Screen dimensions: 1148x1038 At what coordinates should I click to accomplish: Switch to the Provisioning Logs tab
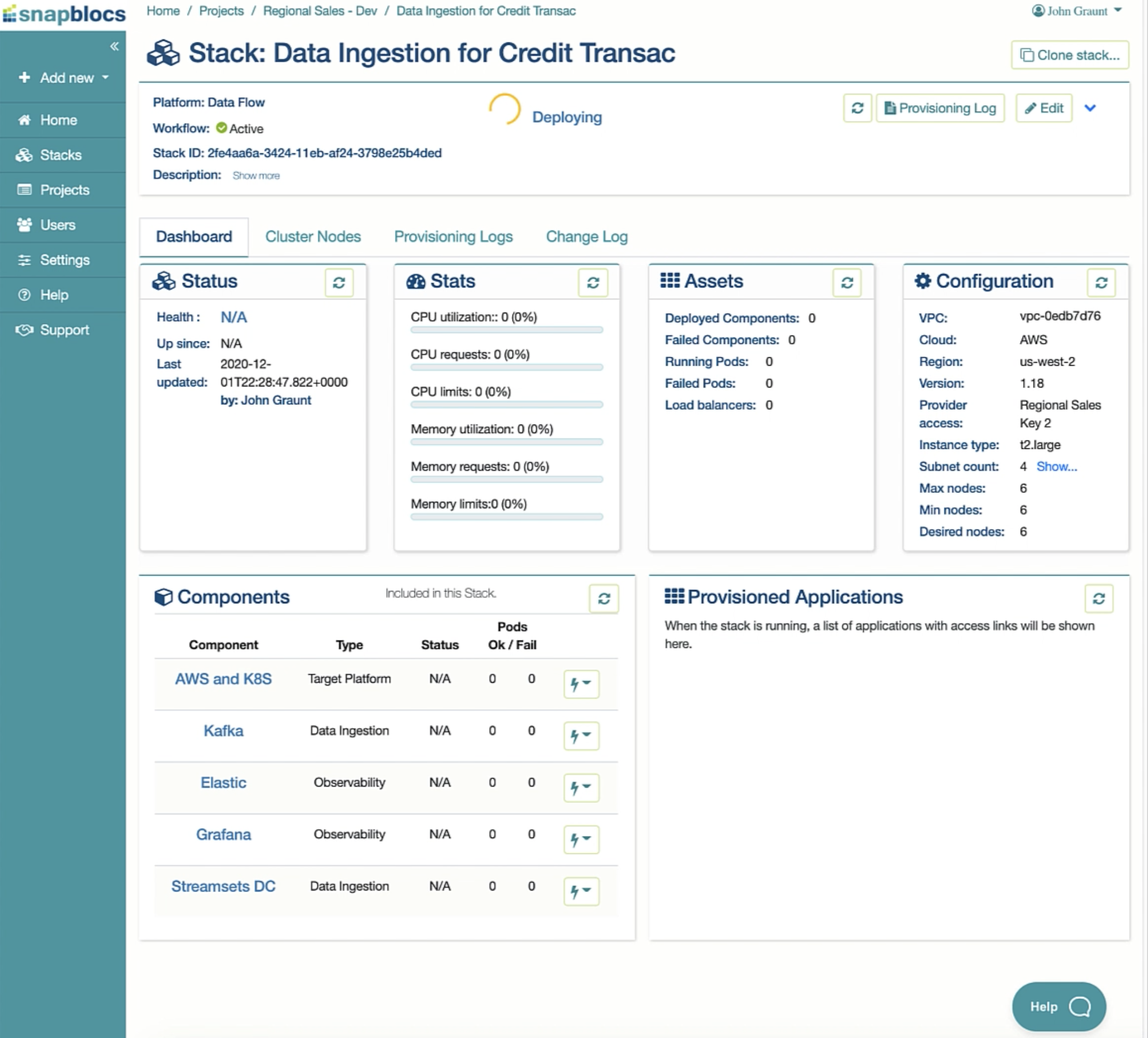453,237
